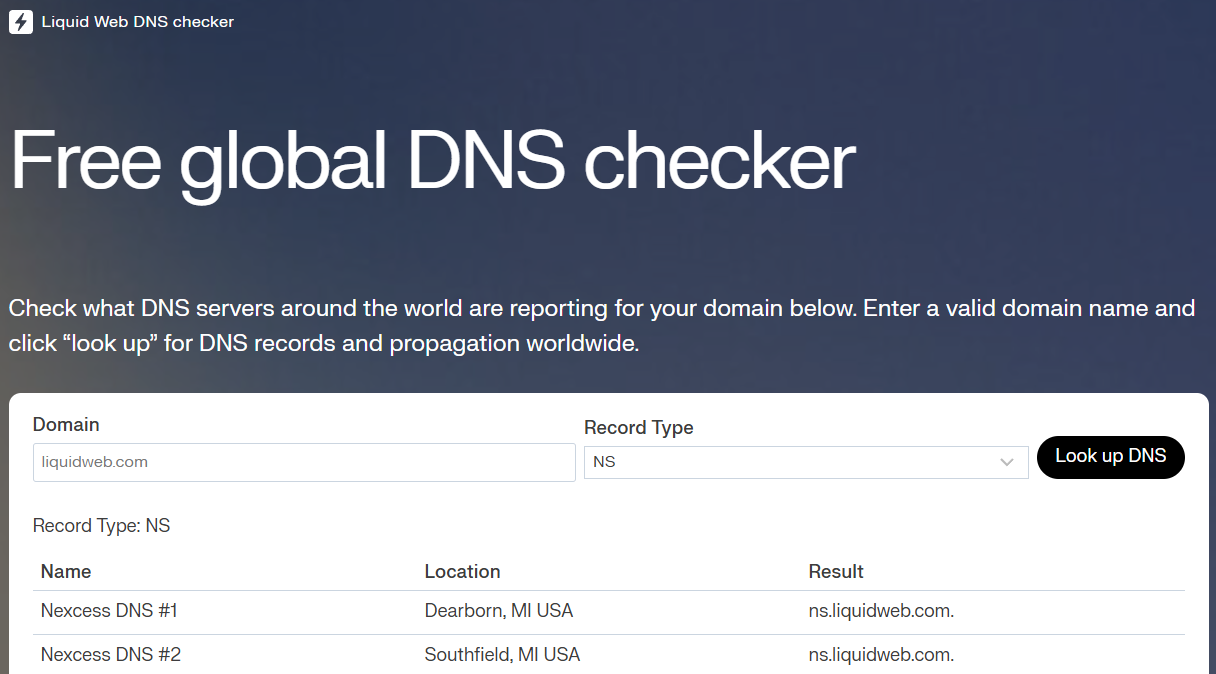Click the Southfield, MI USA location text
Image resolution: width=1216 pixels, height=674 pixels.
coord(502,654)
